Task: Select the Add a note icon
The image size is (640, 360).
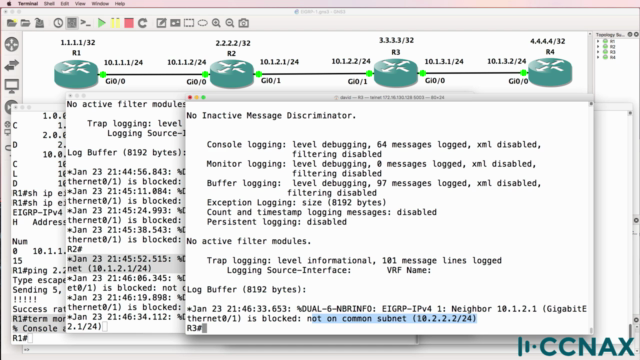Action: click(x=162, y=23)
